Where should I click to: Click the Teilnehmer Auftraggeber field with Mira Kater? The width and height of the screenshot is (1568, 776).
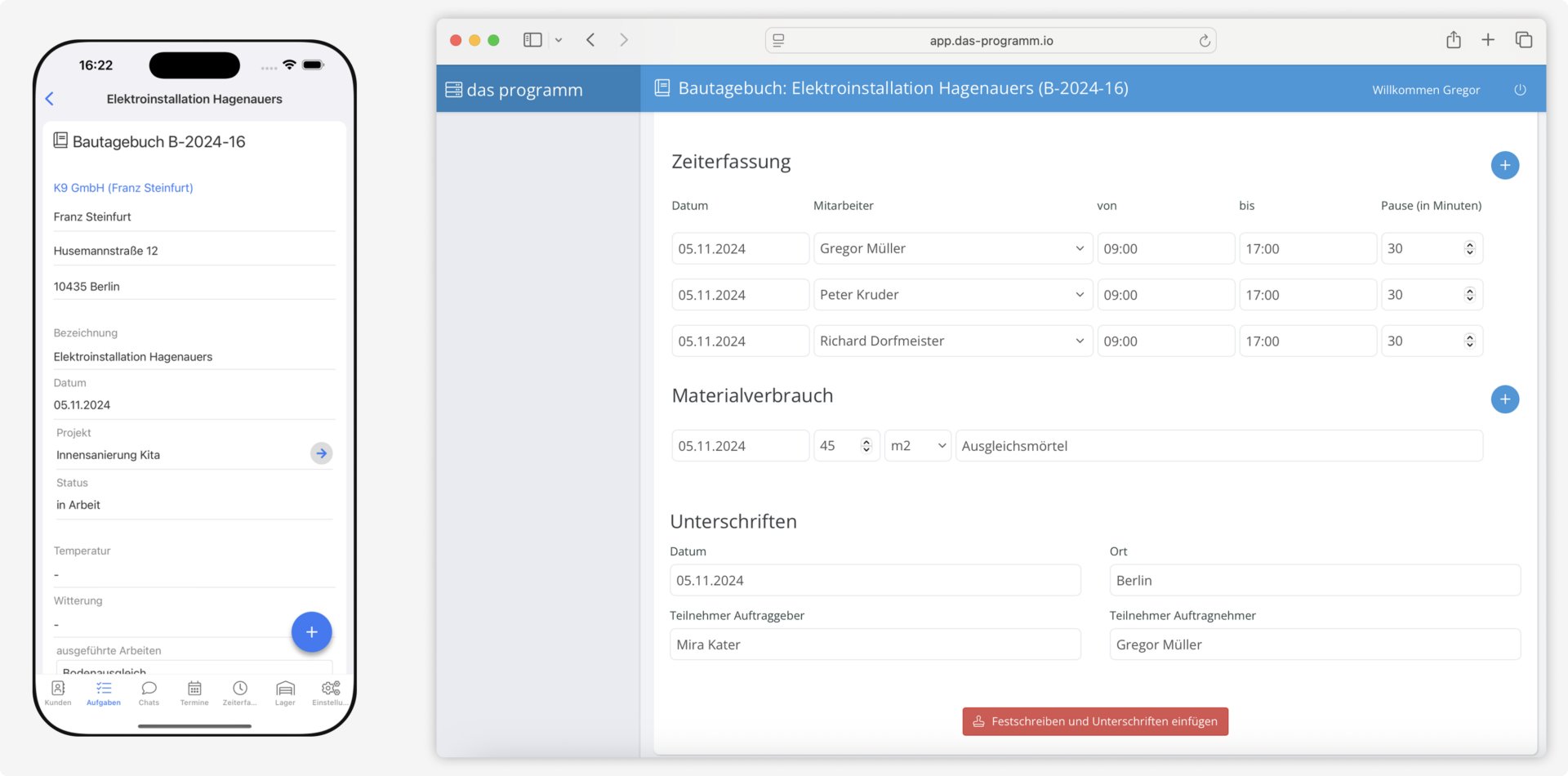[x=874, y=644]
